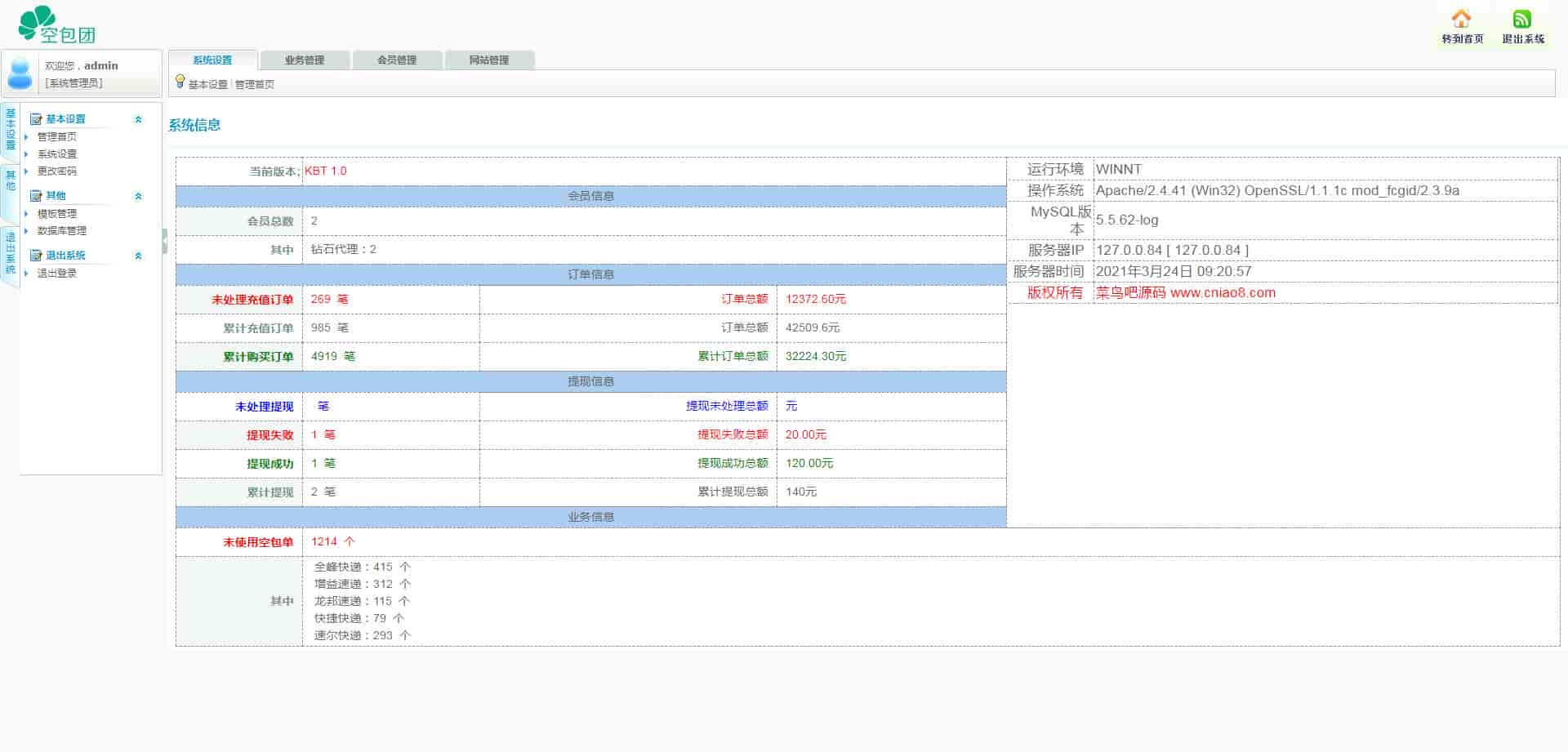Click the notepad icon beside 基本设置 section

tap(36, 119)
